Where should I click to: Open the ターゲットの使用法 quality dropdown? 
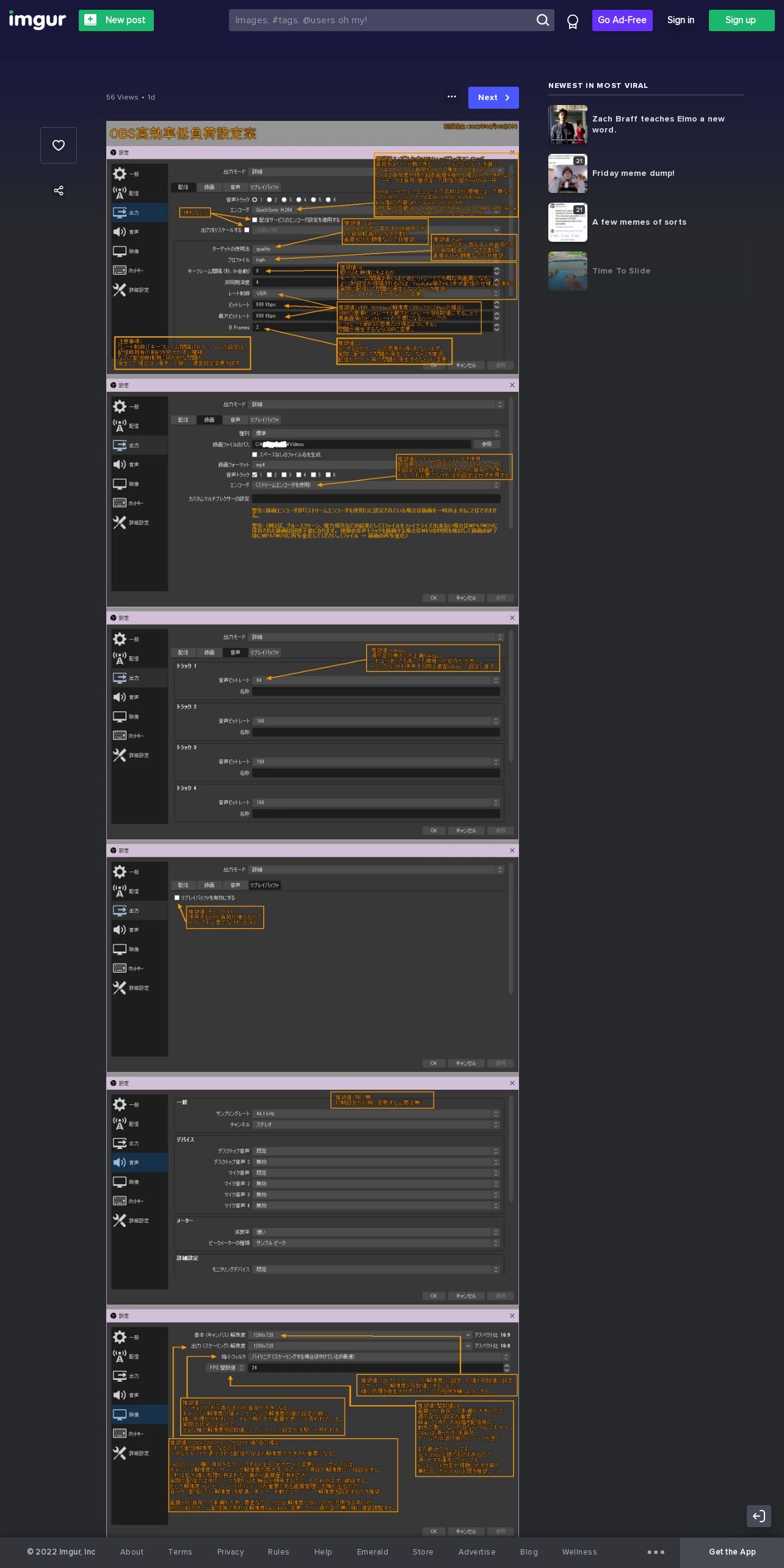[377, 249]
